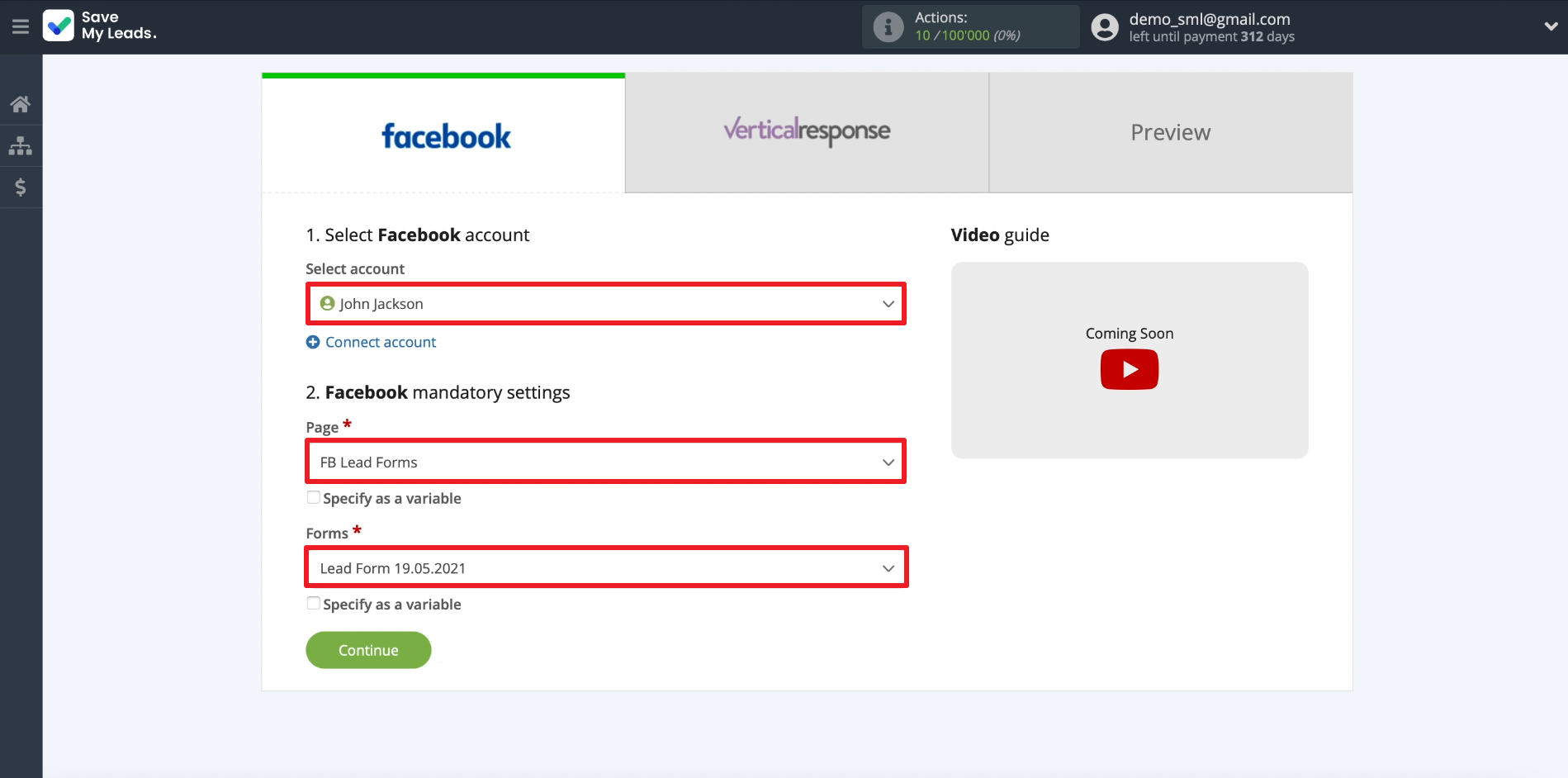Go to the Home sidebar icon

pyautogui.click(x=21, y=104)
